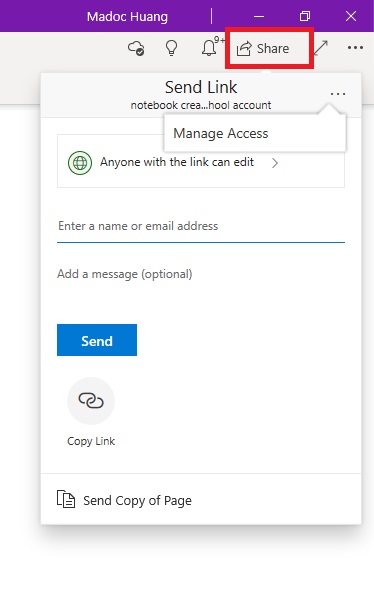Image resolution: width=374 pixels, height=596 pixels.
Task: Click the Copy Link chain icon
Action: click(x=91, y=401)
